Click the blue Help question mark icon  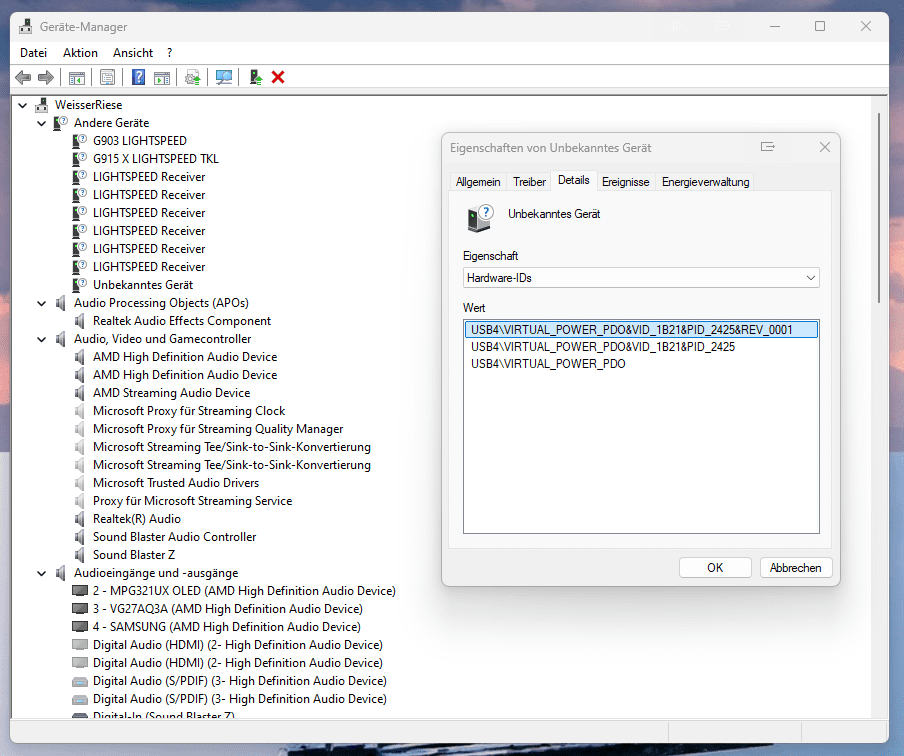point(138,77)
